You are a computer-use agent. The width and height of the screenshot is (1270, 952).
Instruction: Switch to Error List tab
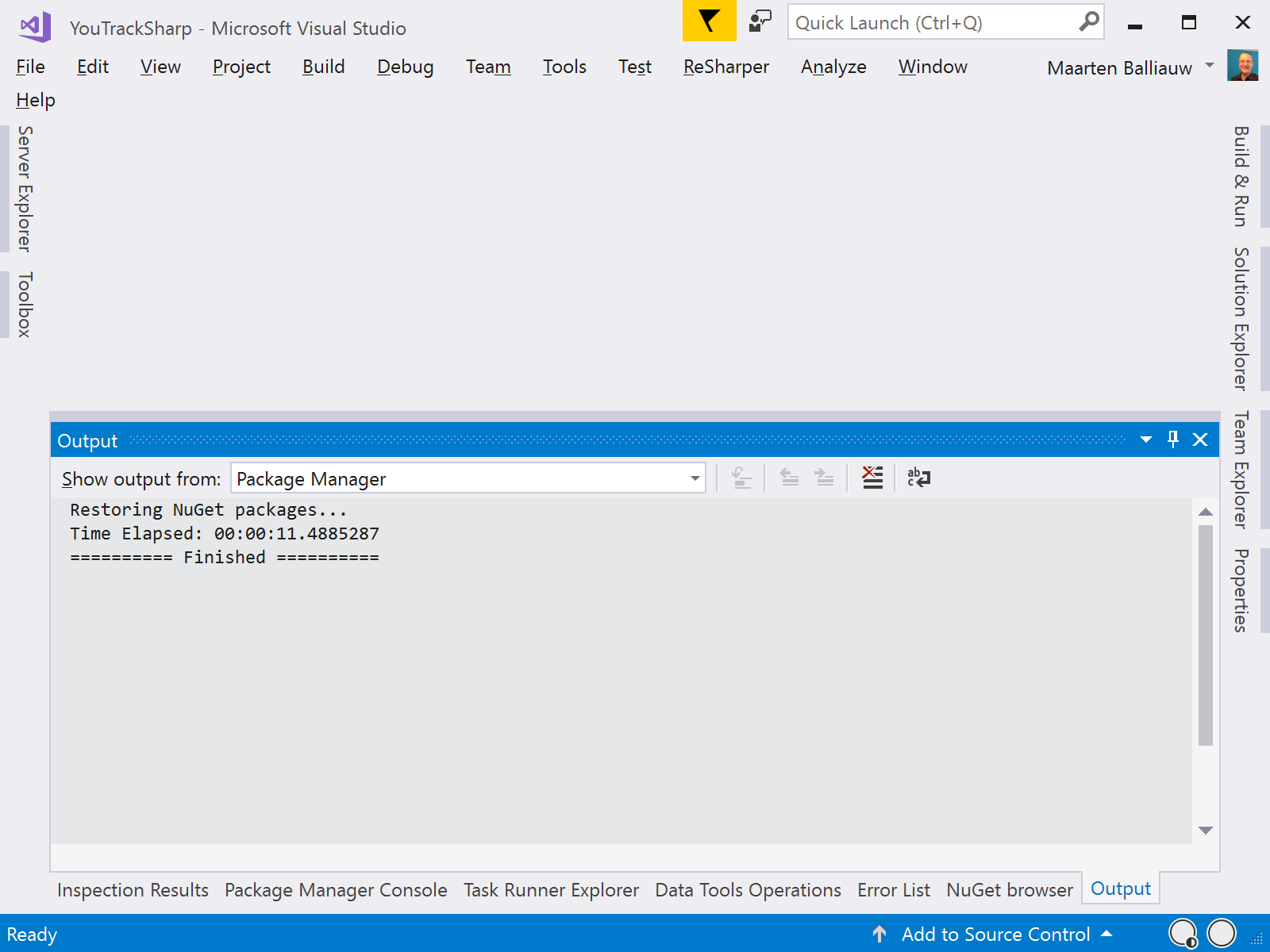[894, 890]
